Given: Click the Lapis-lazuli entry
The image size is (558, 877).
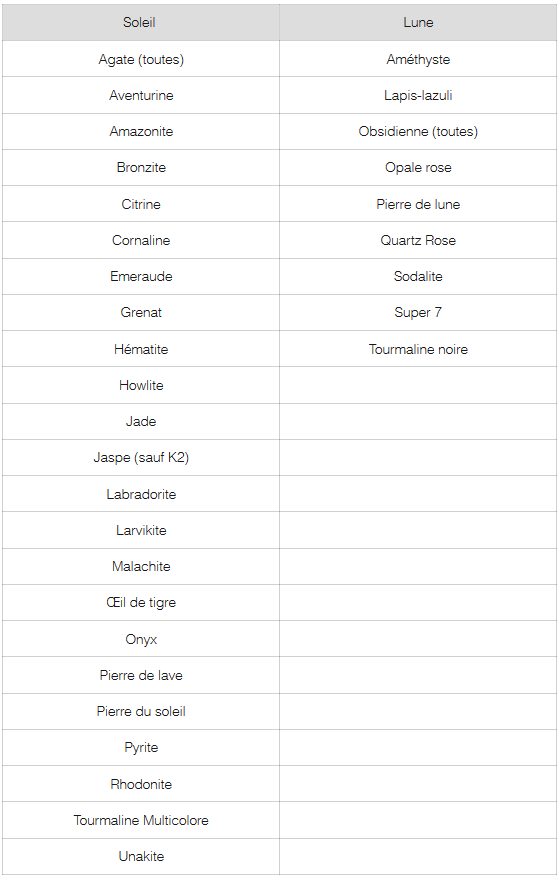Looking at the screenshot, I should tap(418, 95).
